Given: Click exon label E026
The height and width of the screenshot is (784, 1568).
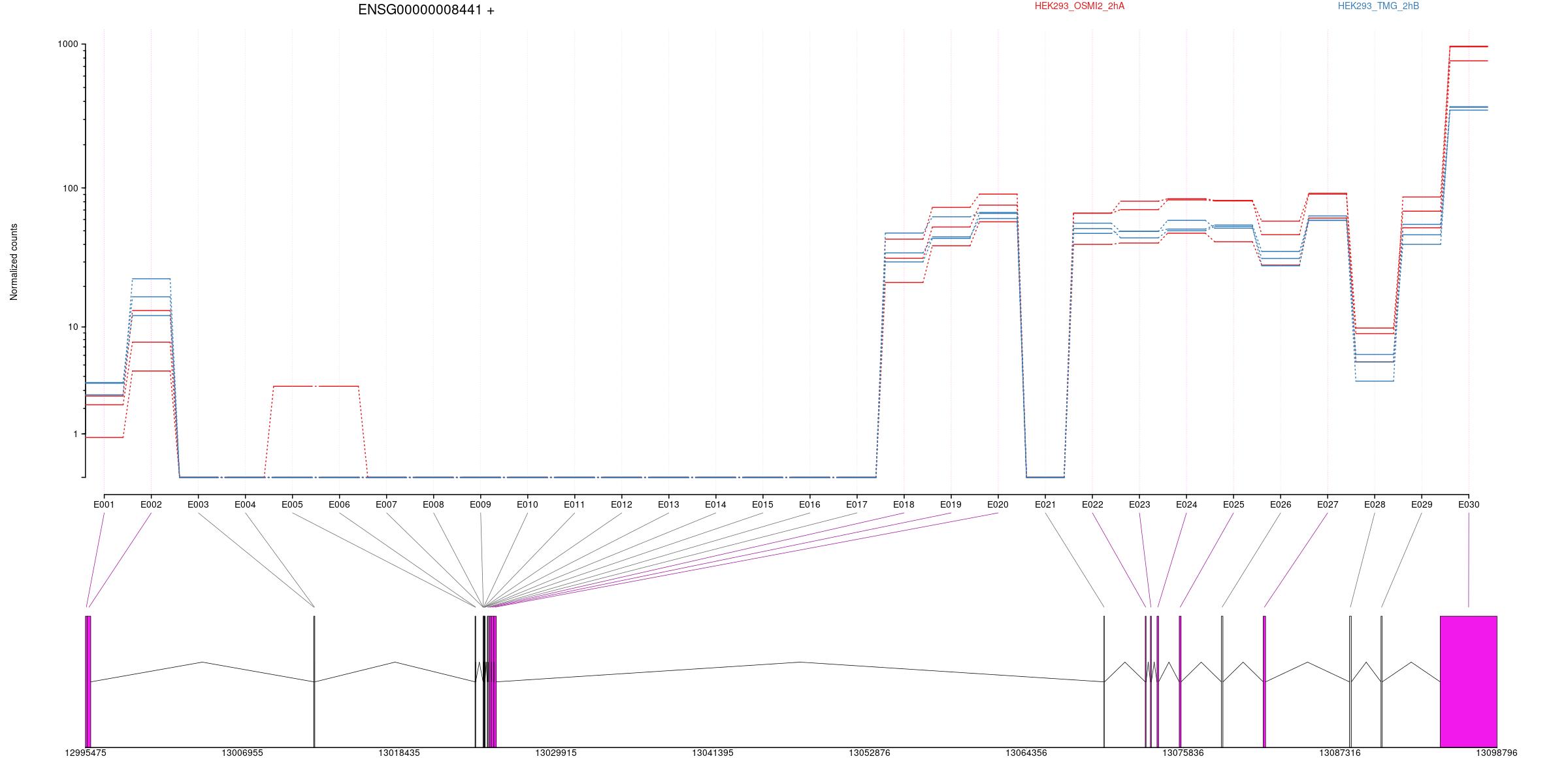Looking at the screenshot, I should click(x=1281, y=504).
